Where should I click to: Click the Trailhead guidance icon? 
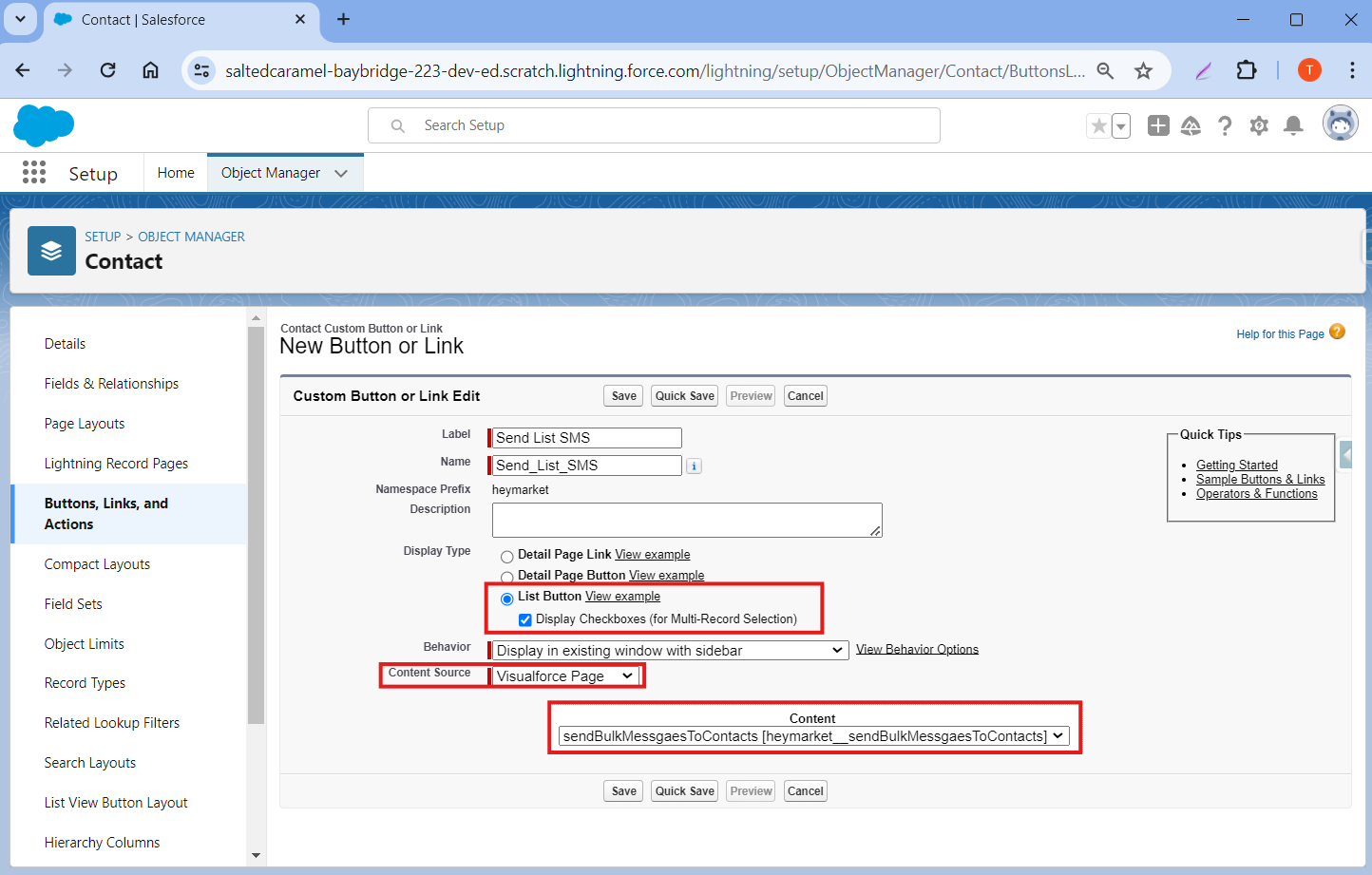coord(1191,125)
